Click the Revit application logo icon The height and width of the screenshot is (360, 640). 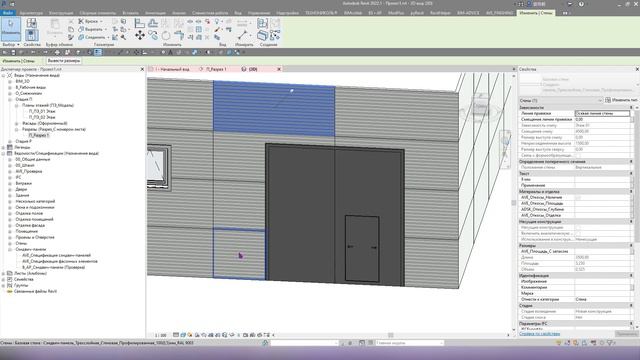coord(4,4)
